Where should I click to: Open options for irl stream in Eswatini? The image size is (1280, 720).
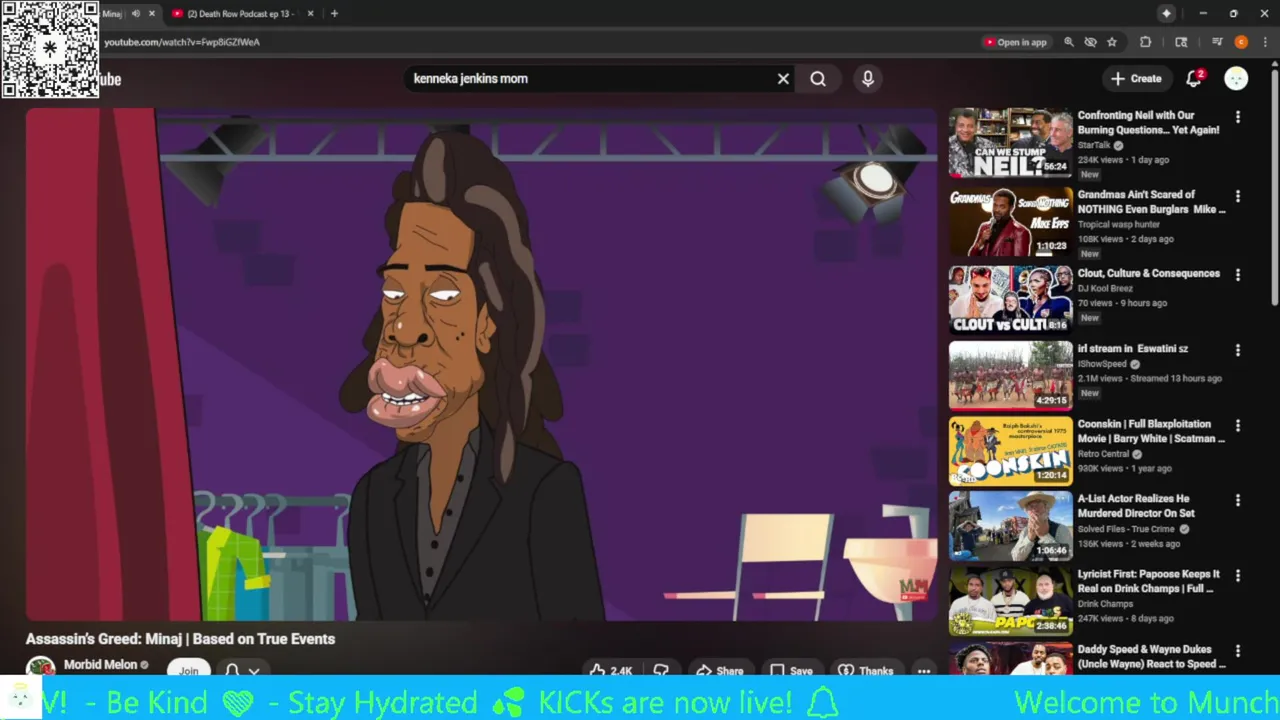coord(1238,350)
